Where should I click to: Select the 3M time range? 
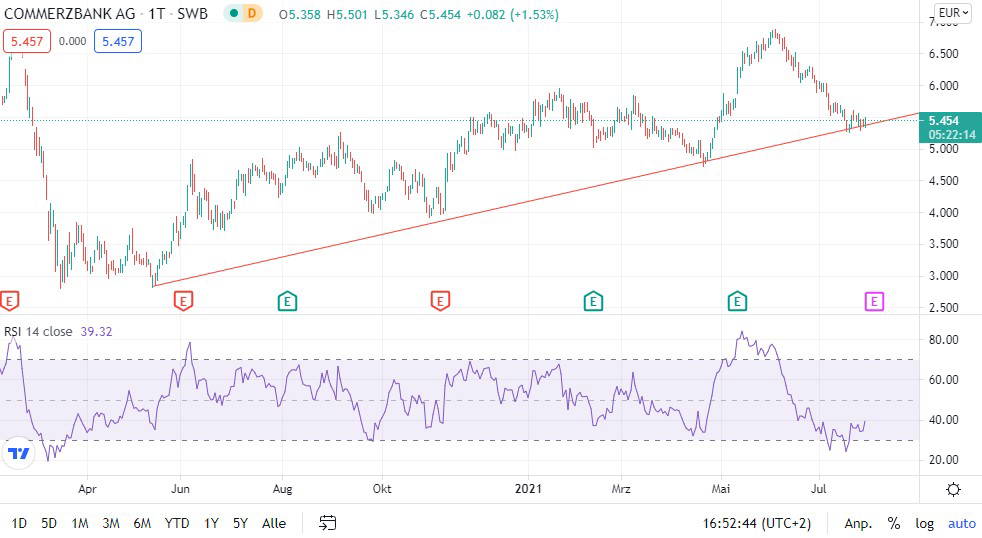(111, 523)
